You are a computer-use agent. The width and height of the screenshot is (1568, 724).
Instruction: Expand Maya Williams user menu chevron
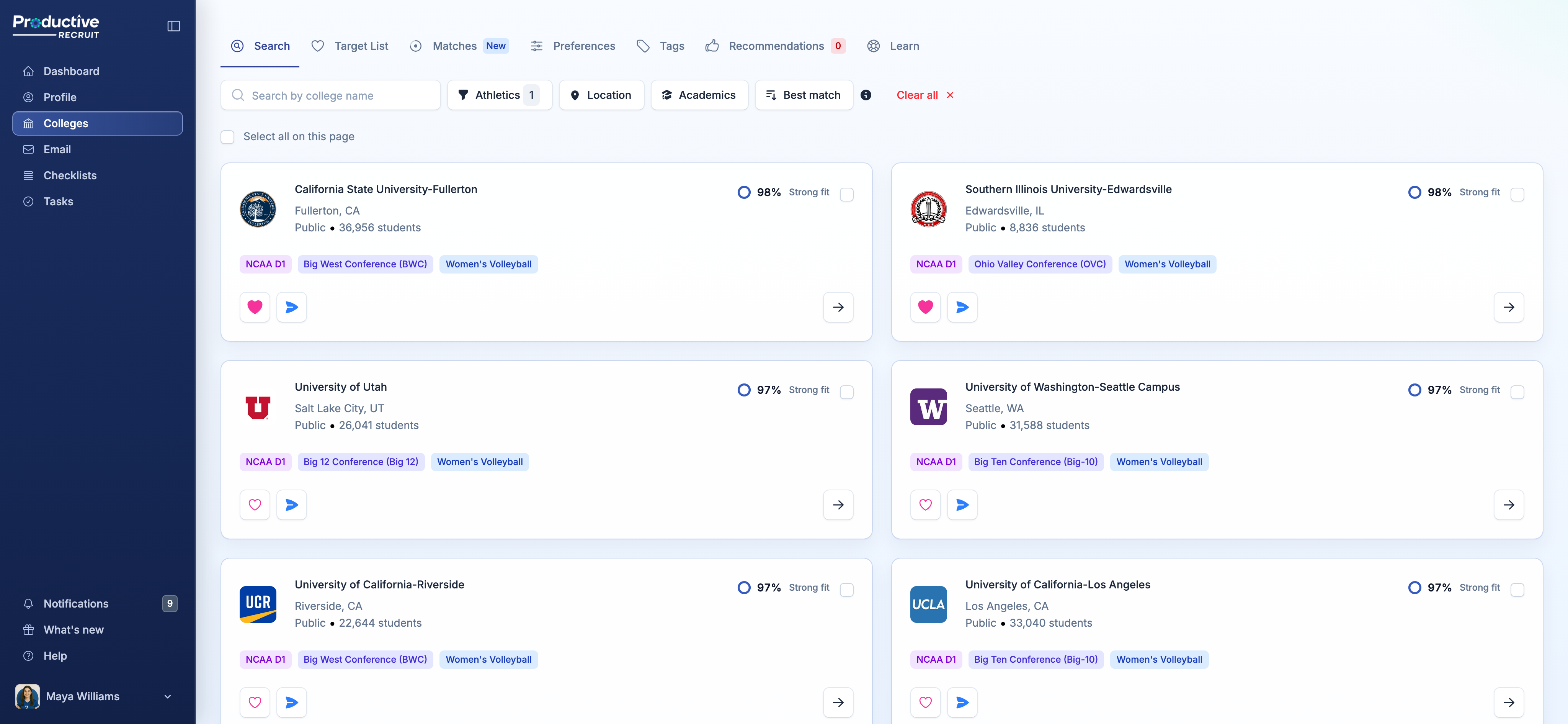pyautogui.click(x=167, y=696)
